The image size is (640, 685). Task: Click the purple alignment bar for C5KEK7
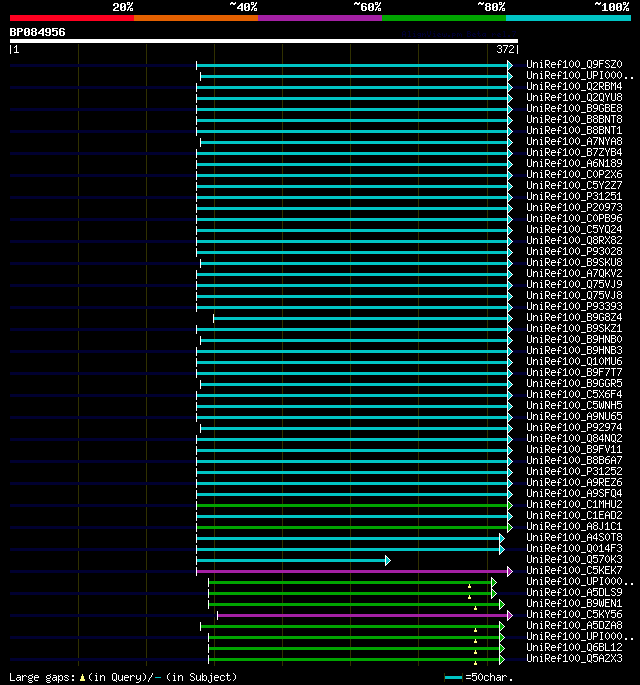coord(352,571)
